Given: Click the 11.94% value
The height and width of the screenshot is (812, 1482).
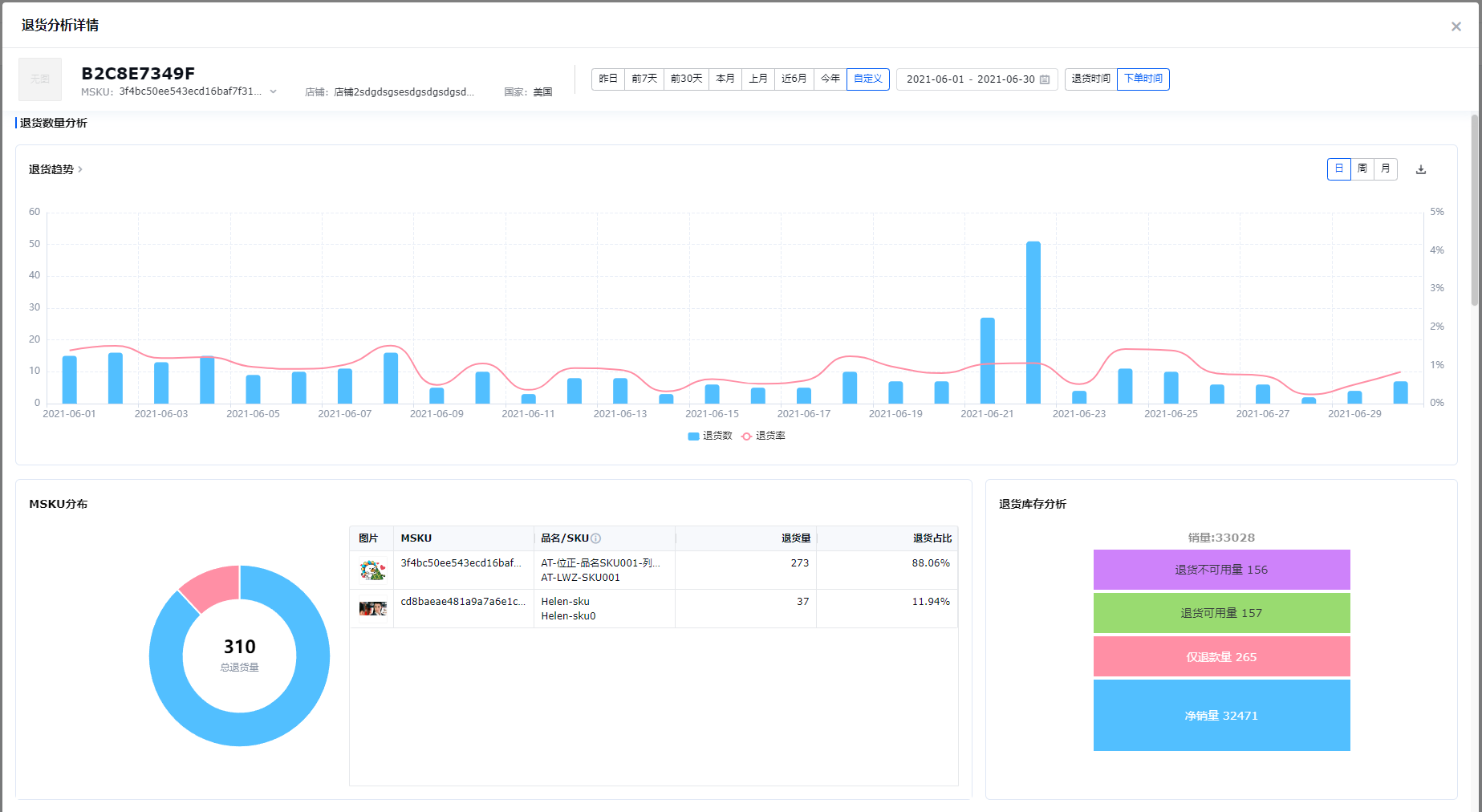Looking at the screenshot, I should [931, 602].
